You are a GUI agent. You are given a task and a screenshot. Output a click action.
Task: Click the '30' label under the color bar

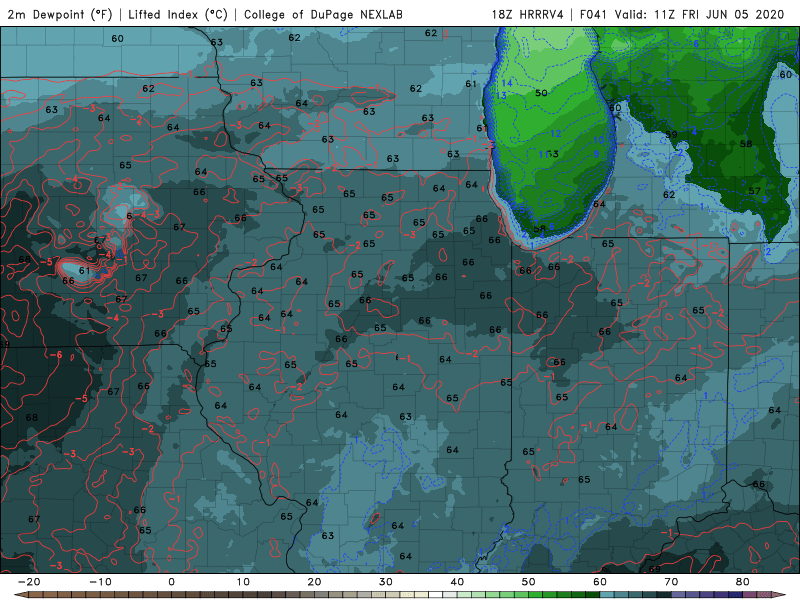386,582
